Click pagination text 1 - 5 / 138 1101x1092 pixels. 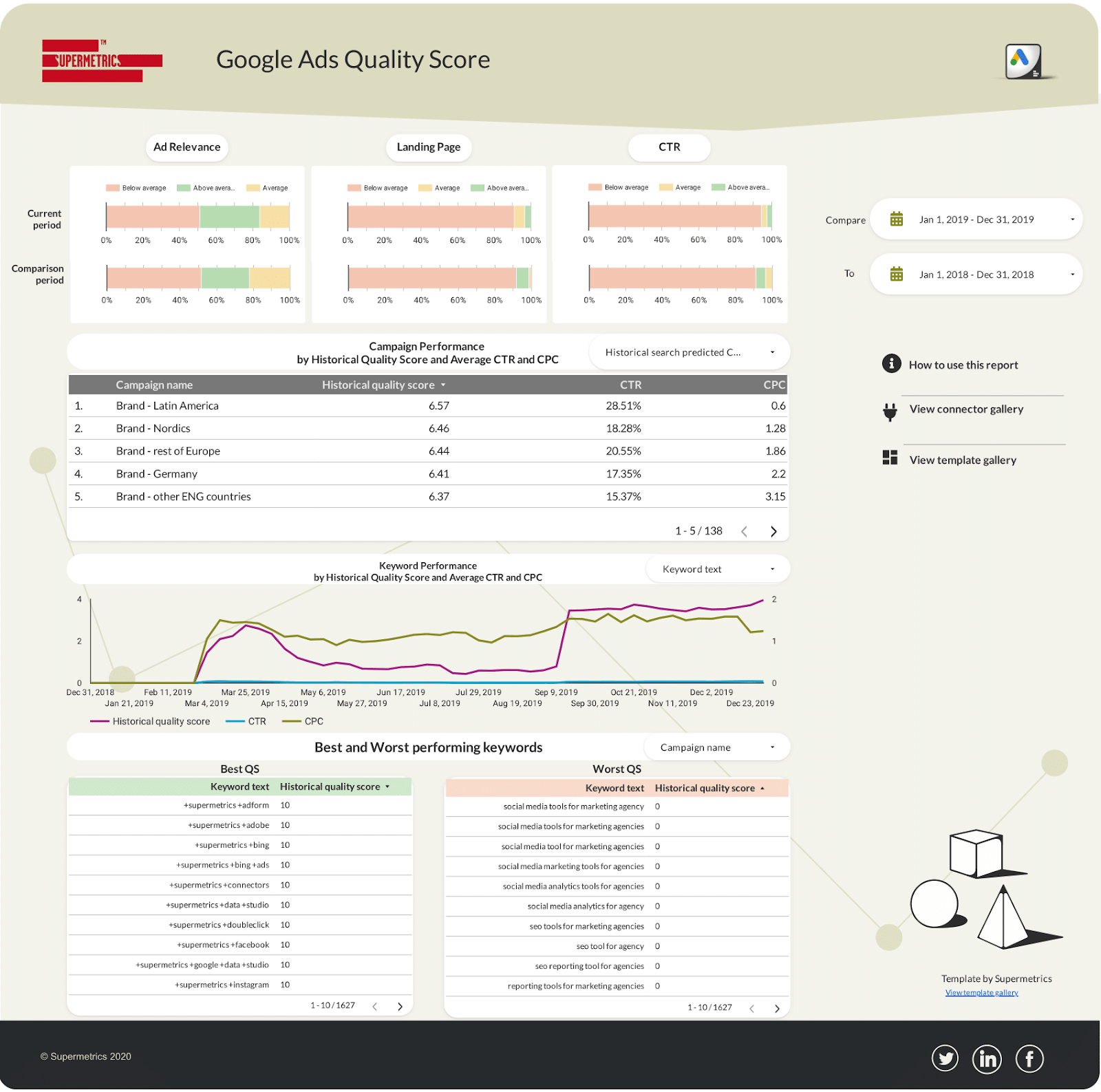click(x=698, y=531)
